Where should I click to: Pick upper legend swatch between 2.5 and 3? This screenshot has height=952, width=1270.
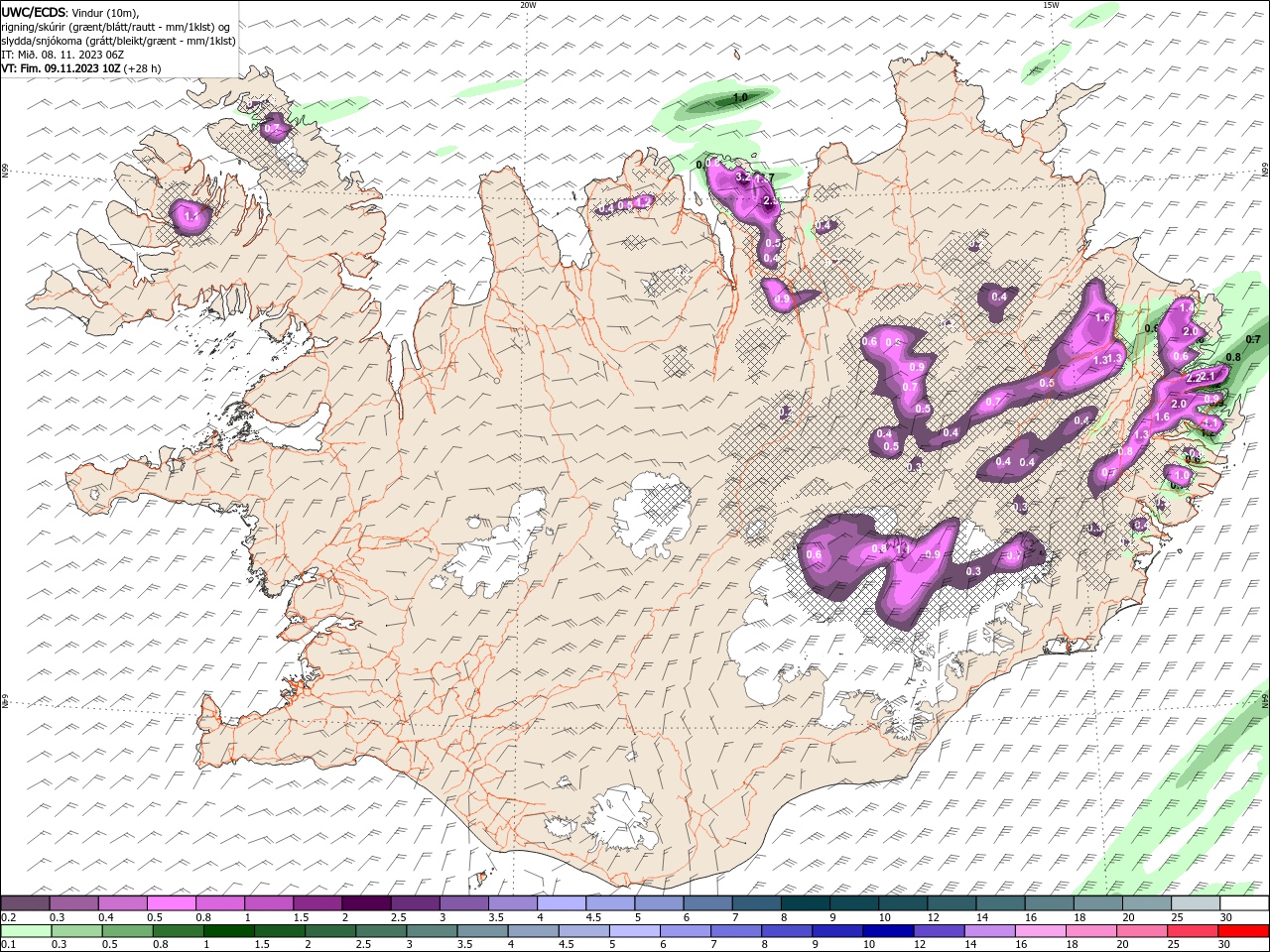(x=415, y=903)
